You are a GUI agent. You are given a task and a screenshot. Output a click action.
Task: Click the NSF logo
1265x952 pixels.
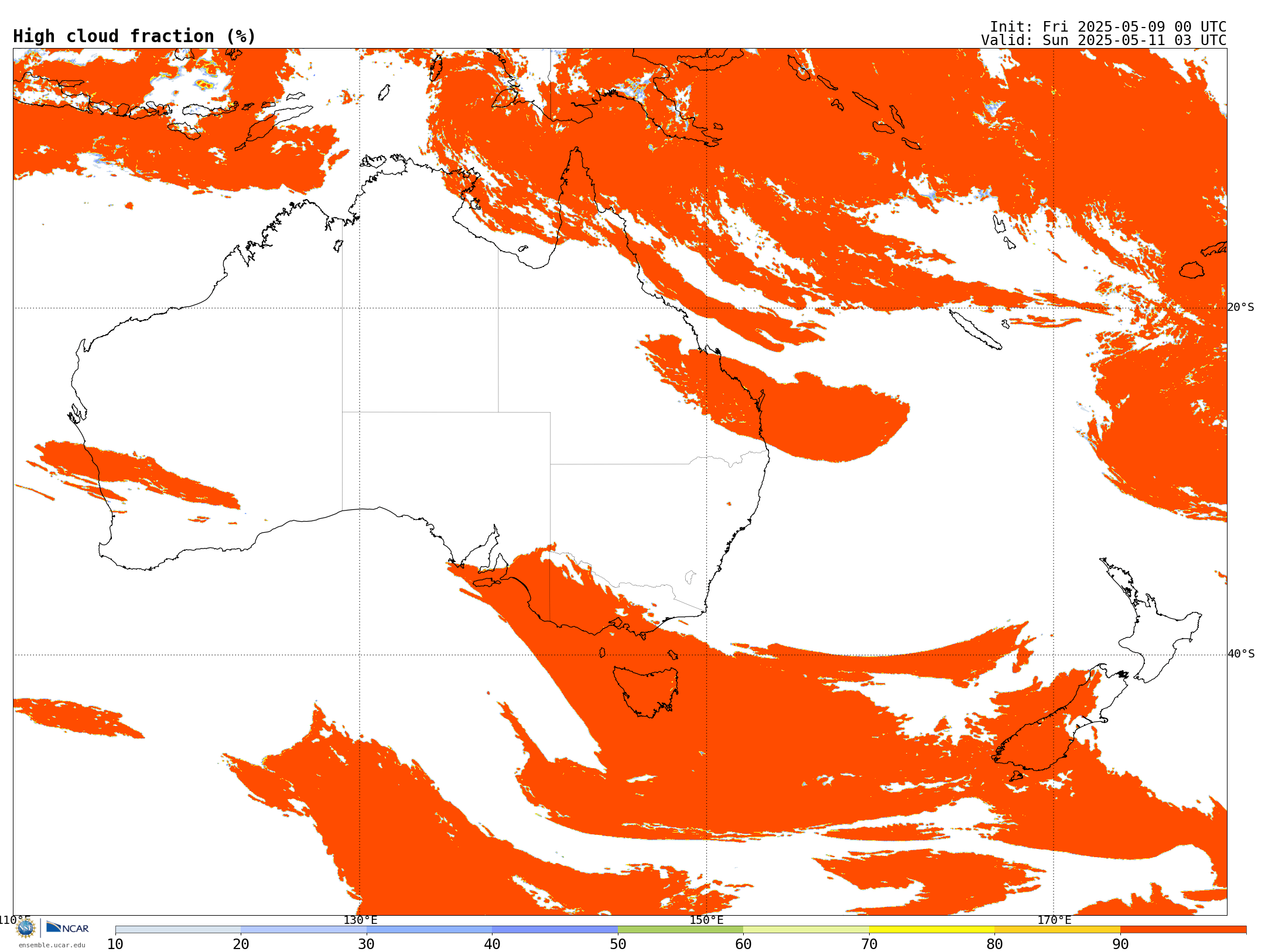26,928
